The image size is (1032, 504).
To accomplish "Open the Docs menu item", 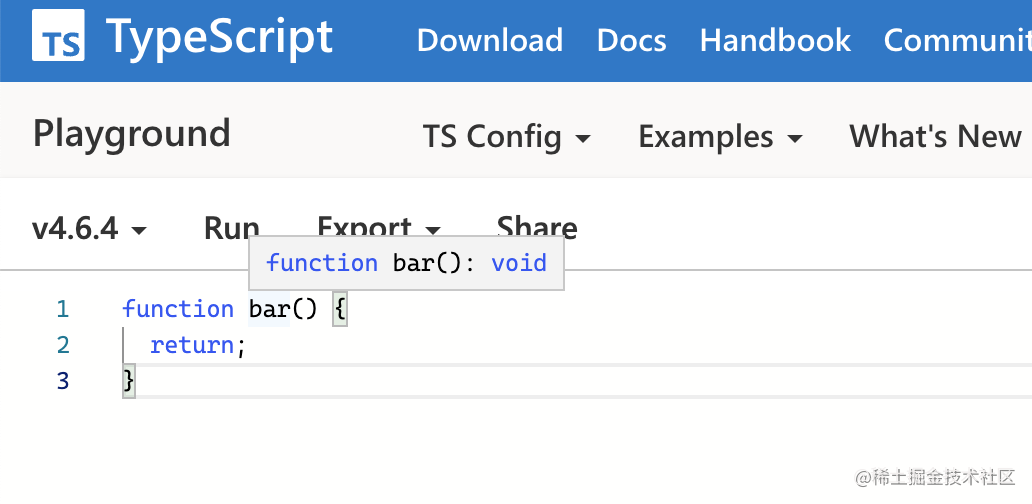I will (x=631, y=40).
